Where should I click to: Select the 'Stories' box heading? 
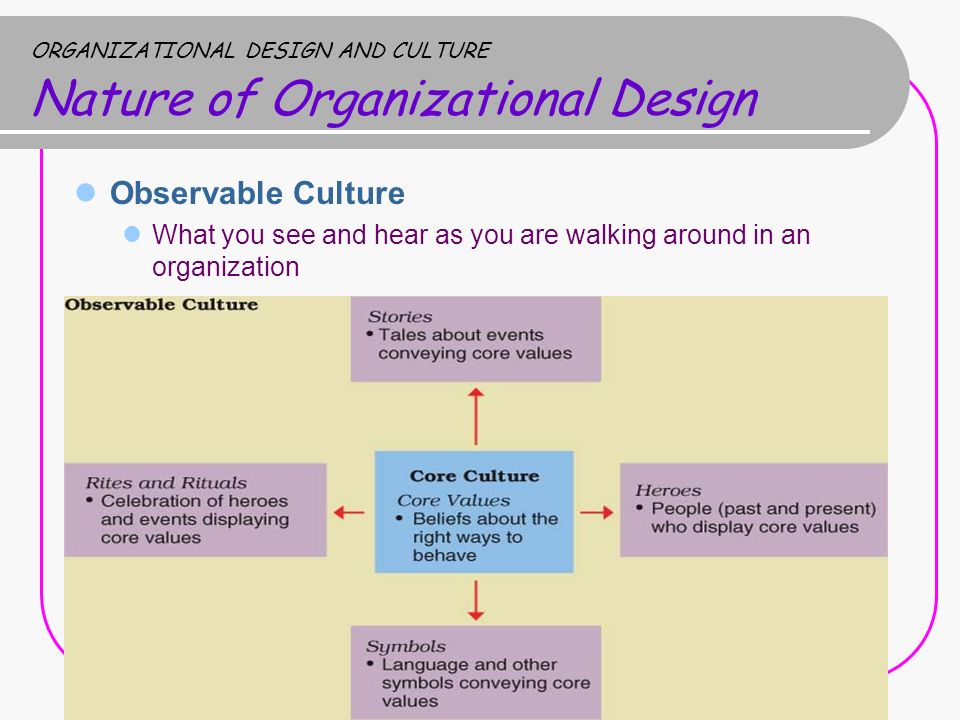(400, 317)
